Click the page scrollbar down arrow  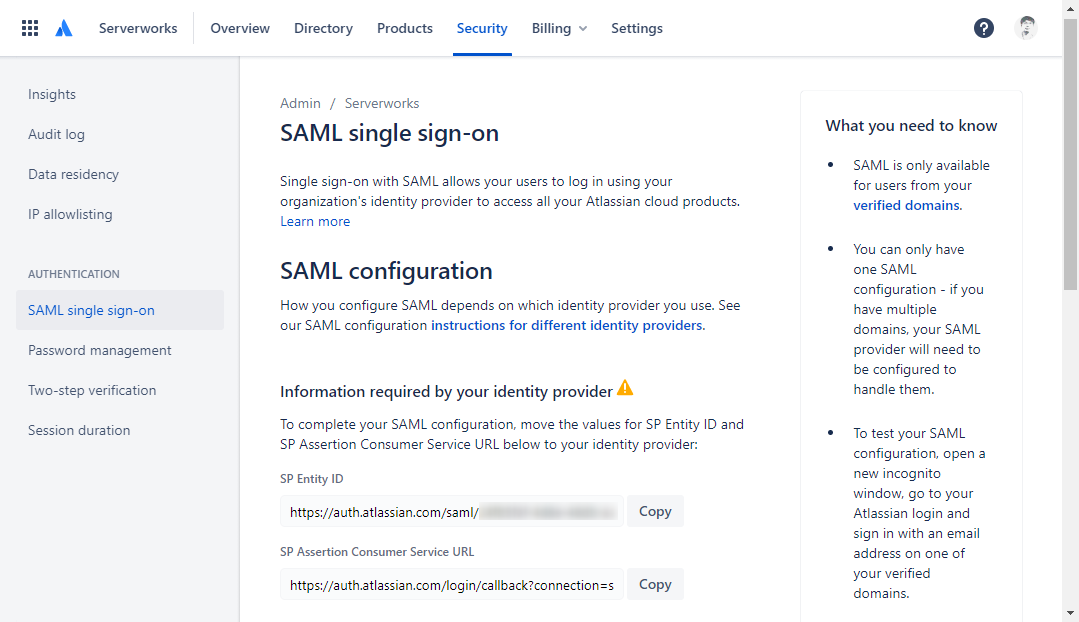coord(1071,613)
